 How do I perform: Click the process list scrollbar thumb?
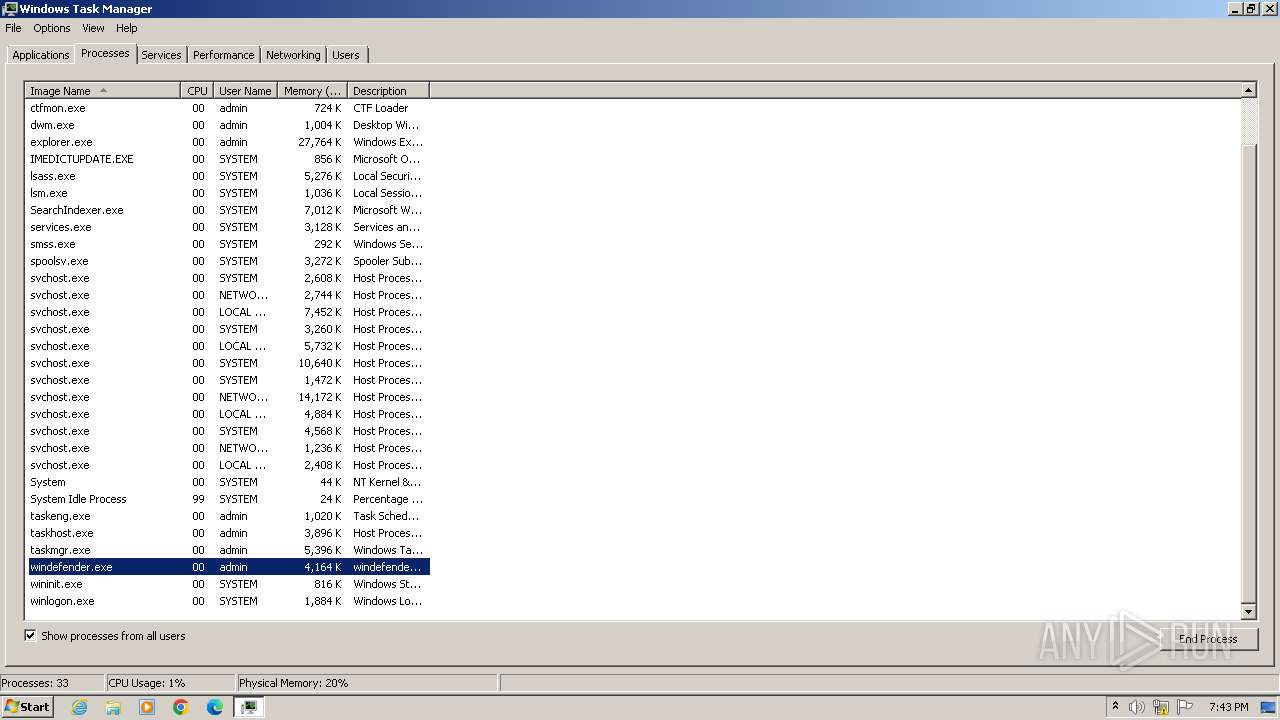tap(1248, 373)
